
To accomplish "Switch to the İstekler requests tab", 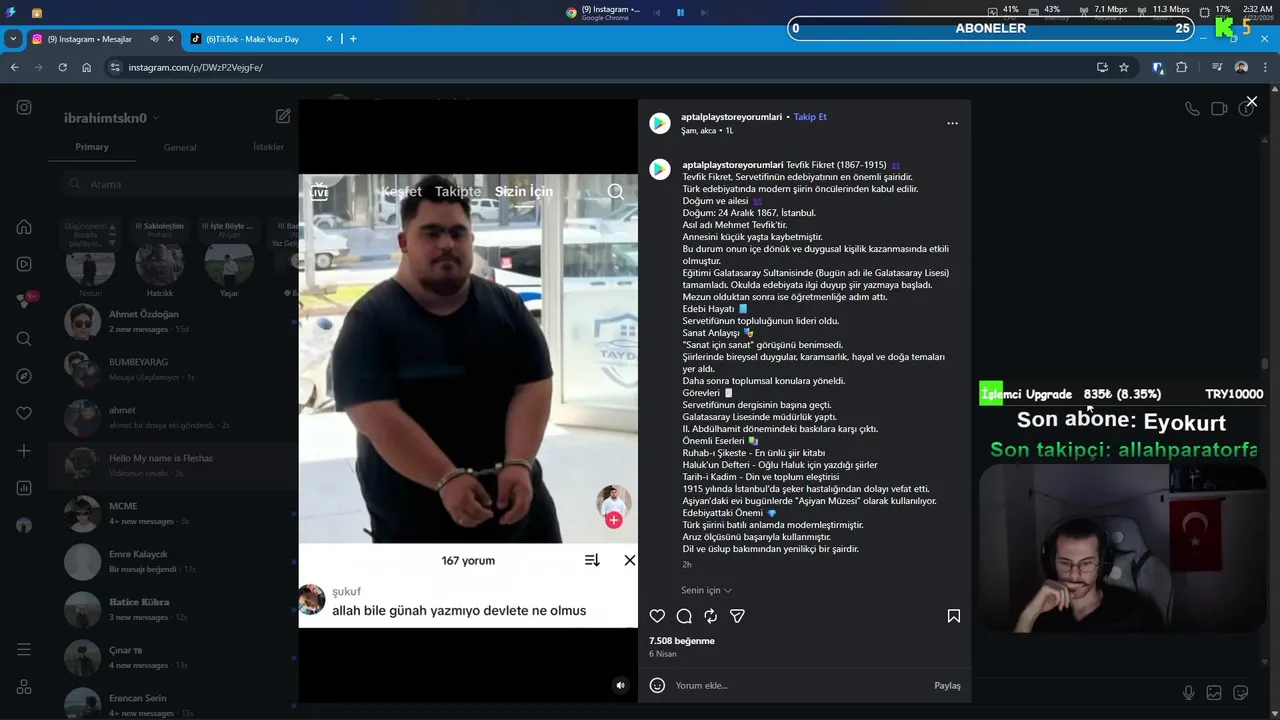I will [268, 147].
